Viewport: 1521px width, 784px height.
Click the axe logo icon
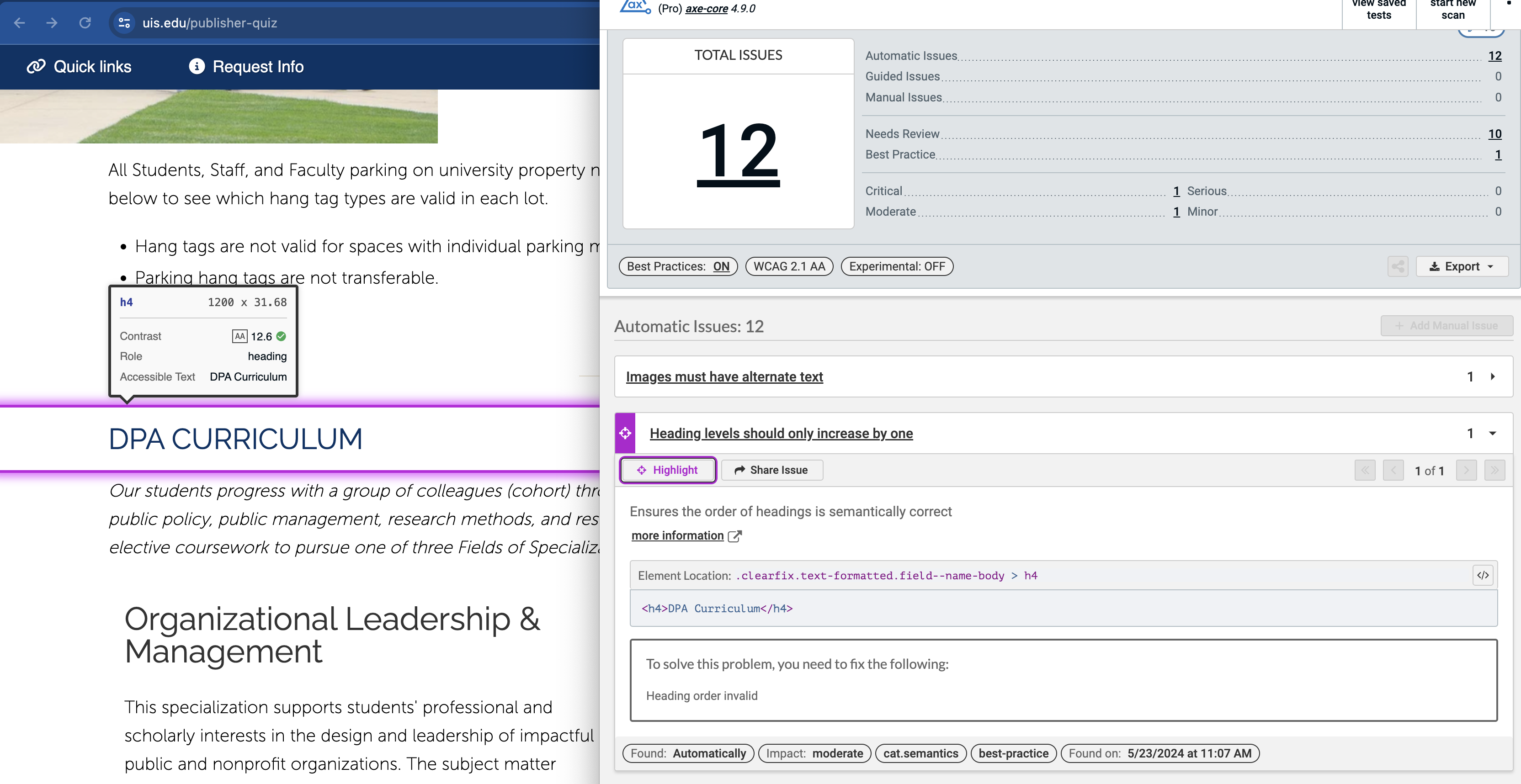coord(635,7)
